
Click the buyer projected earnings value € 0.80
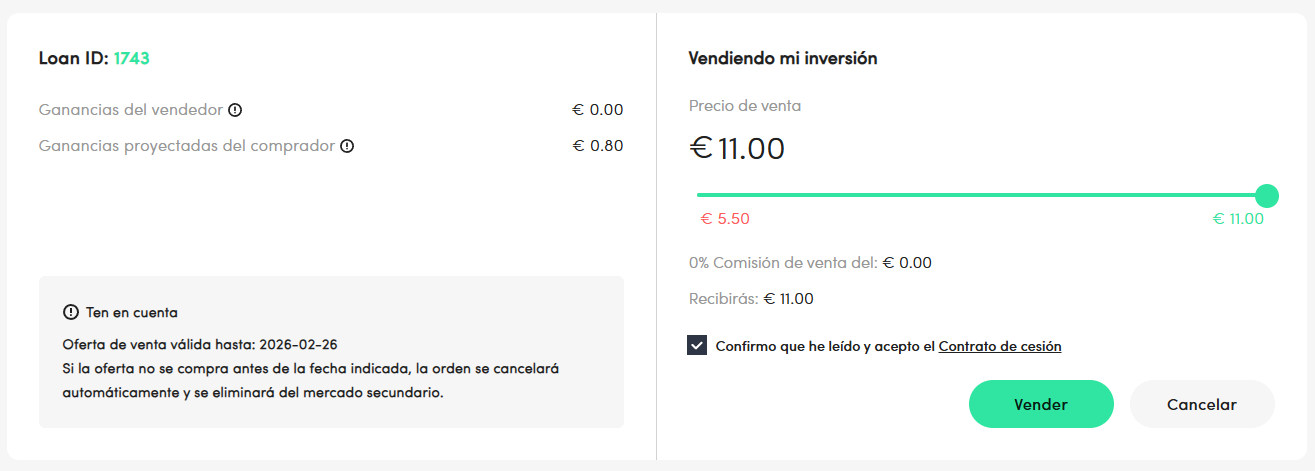pyautogui.click(x=598, y=146)
